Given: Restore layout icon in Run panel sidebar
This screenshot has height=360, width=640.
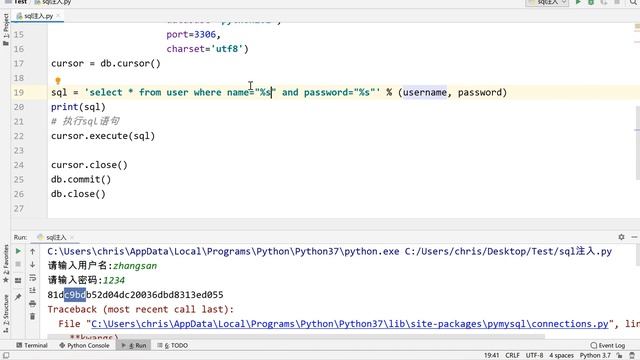Looking at the screenshot, I should point(18,280).
